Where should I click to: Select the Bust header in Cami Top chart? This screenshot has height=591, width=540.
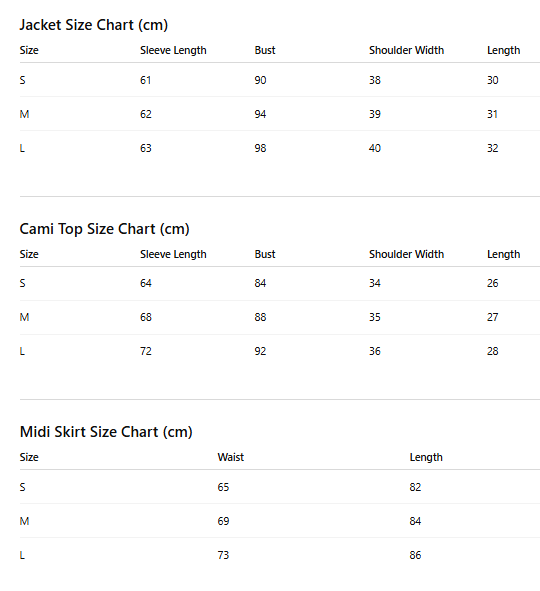pyautogui.click(x=265, y=254)
